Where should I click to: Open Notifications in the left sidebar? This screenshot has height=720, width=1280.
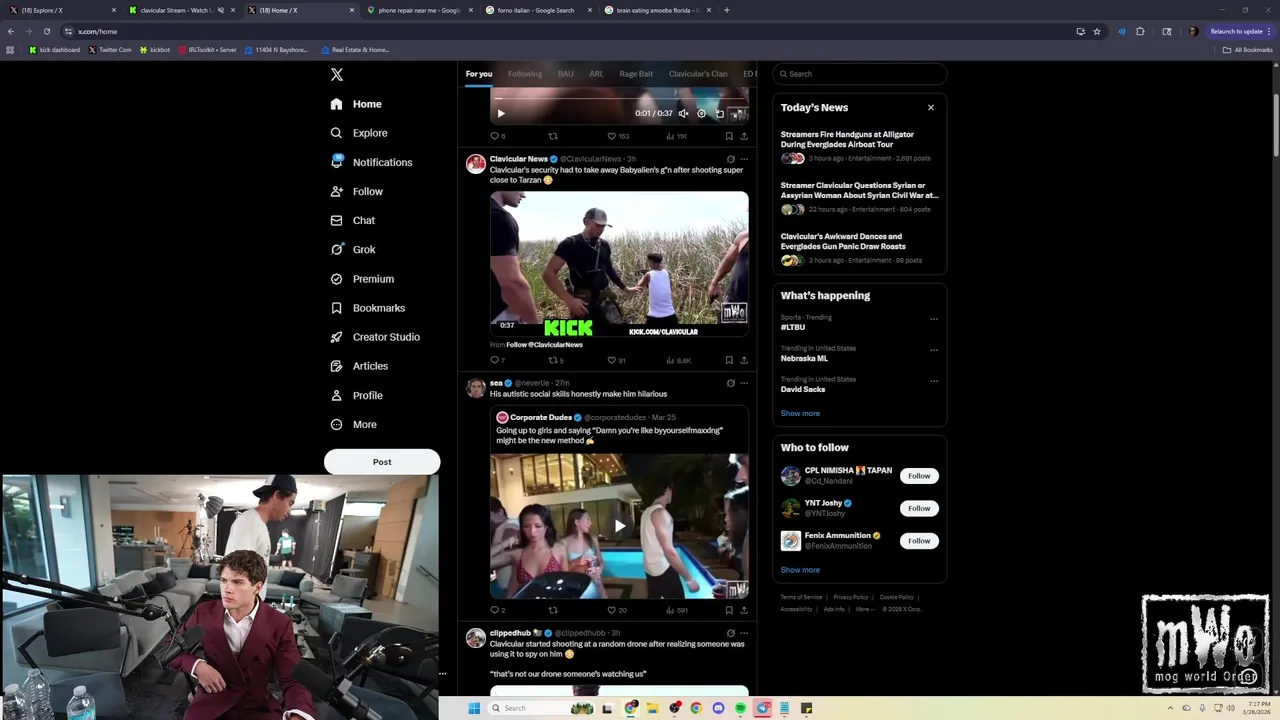pyautogui.click(x=371, y=162)
